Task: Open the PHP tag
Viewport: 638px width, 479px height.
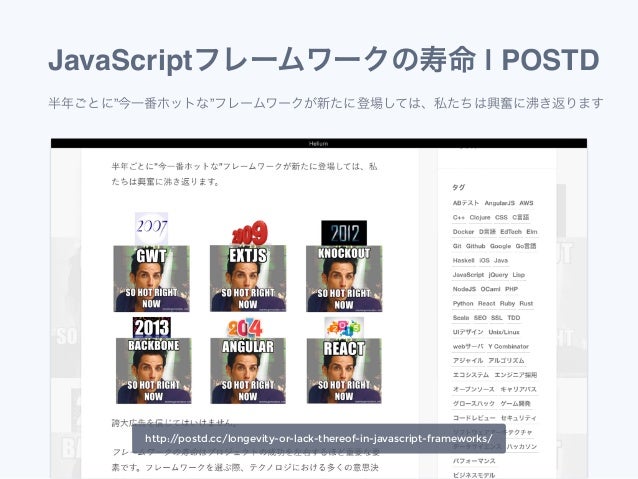Action: click(511, 289)
